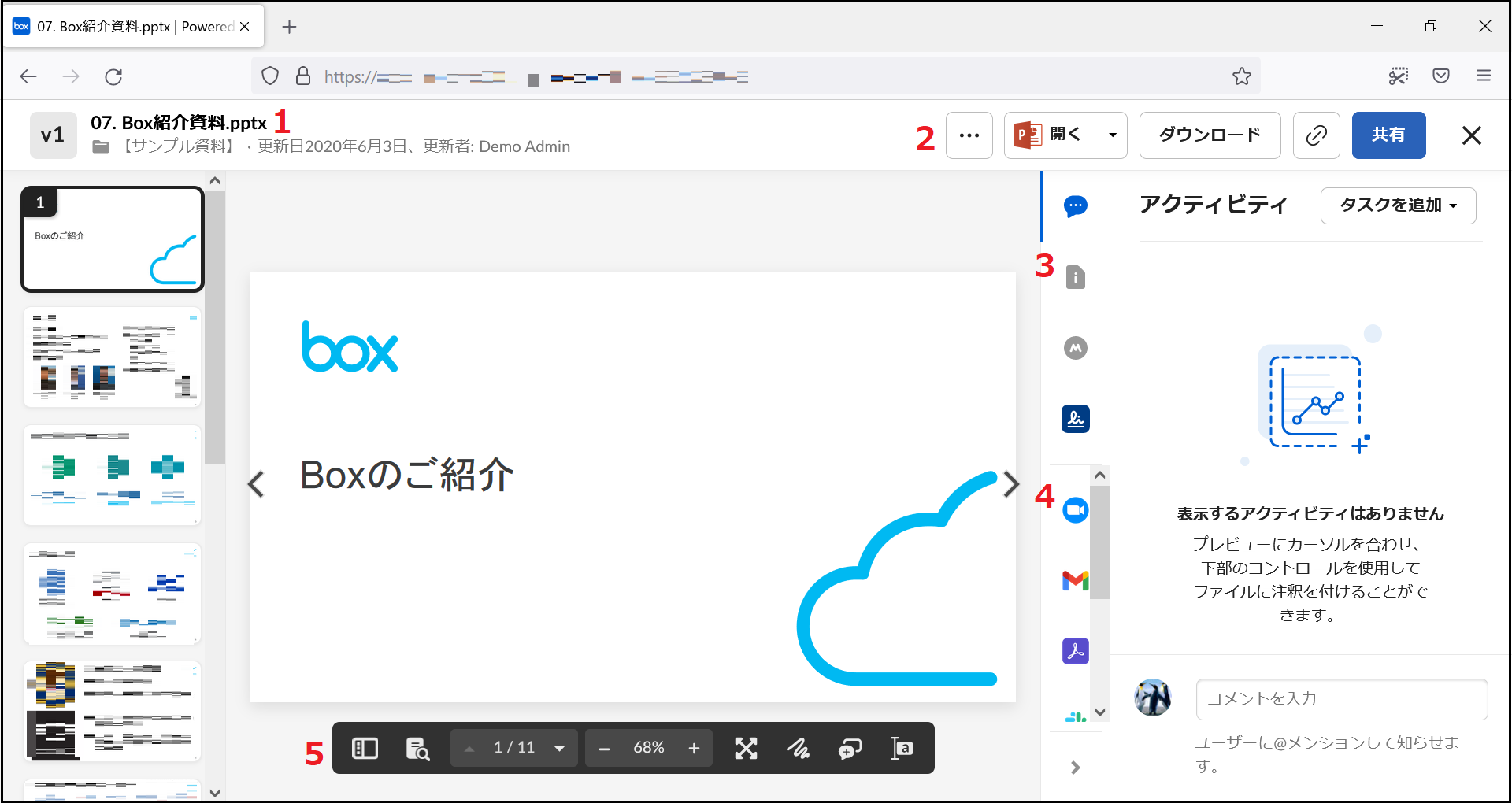Image resolution: width=1512 pixels, height=803 pixels.
Task: Open the Details info sidebar tab
Action: [1075, 277]
